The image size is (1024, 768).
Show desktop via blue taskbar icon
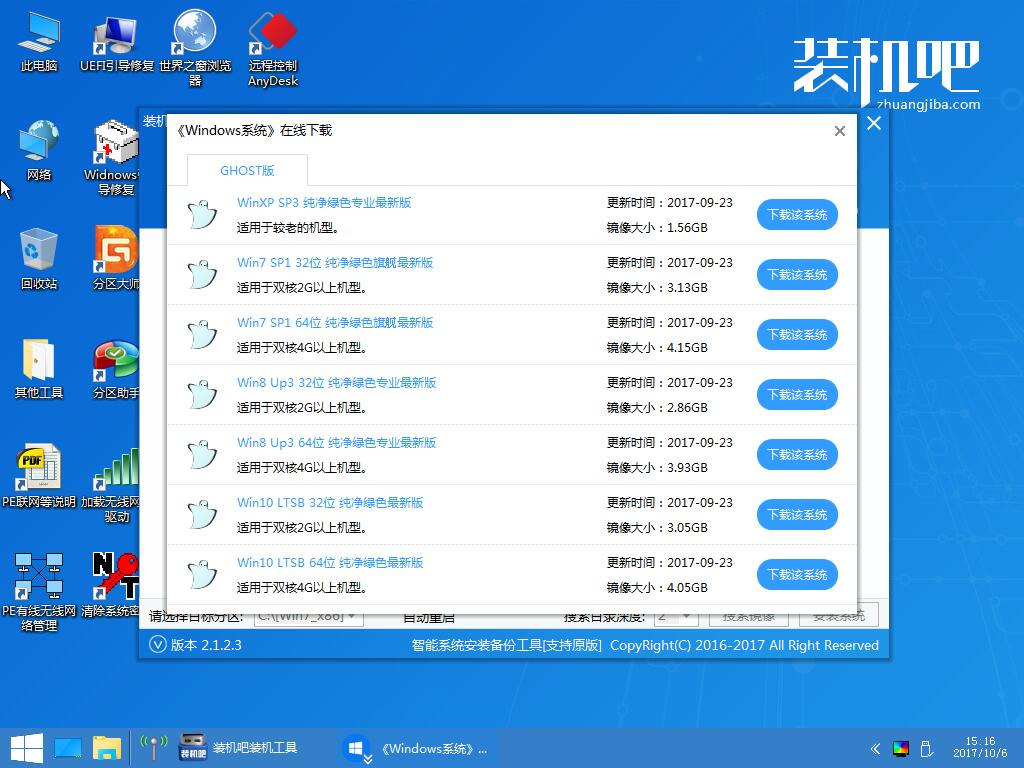coord(67,748)
